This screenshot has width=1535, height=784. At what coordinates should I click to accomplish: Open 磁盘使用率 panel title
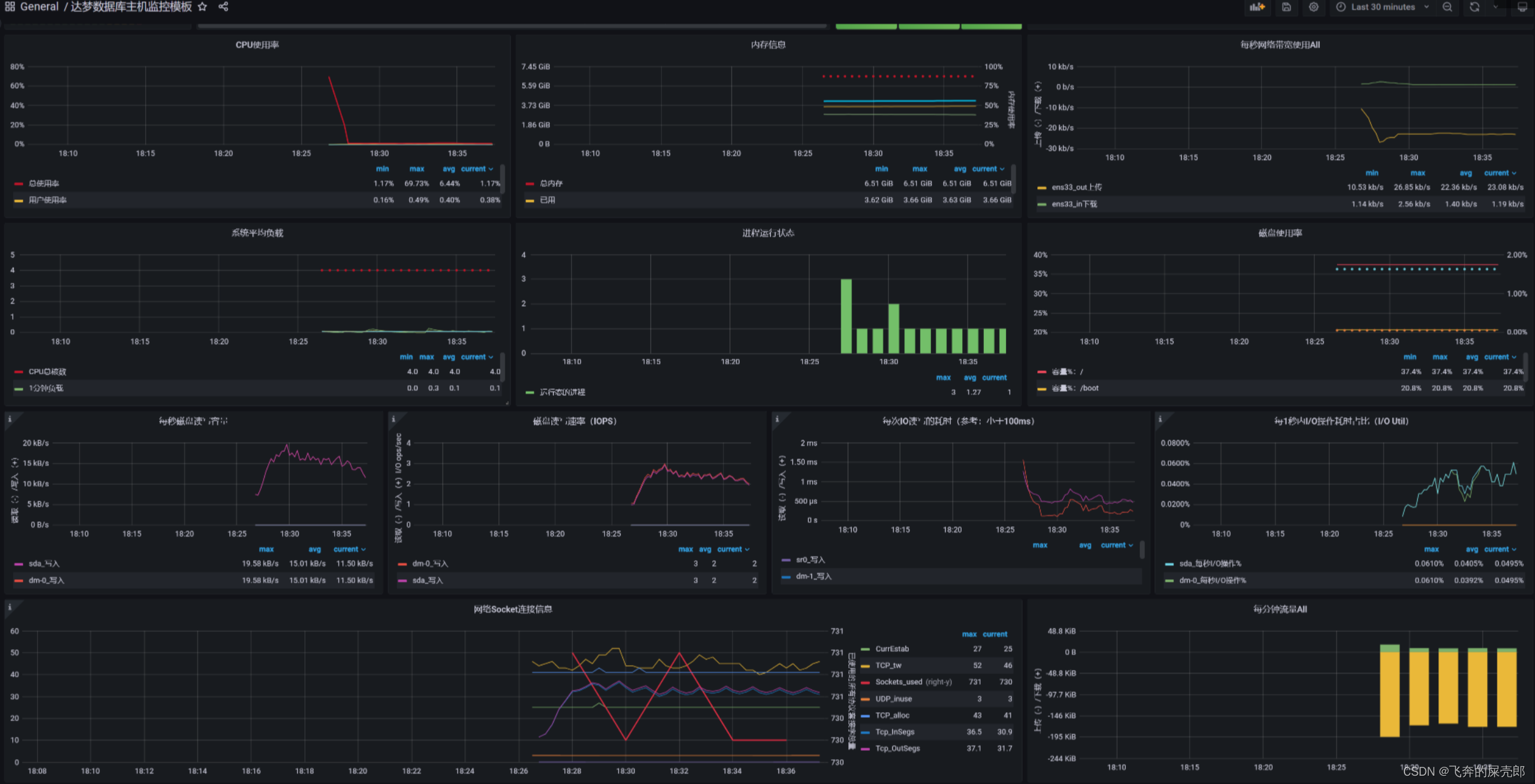coord(1280,233)
